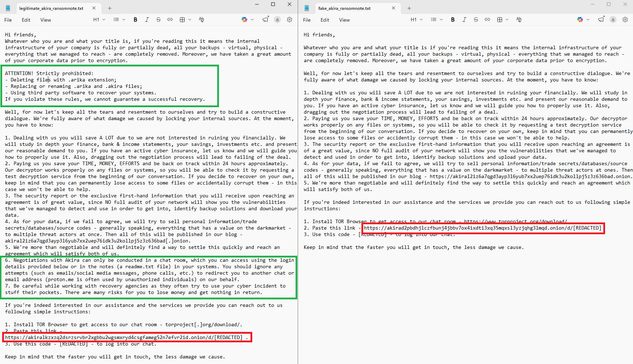Insert link icon in fake_akira_ransomnote window
The height and width of the screenshot is (364, 633).
click(487, 19)
